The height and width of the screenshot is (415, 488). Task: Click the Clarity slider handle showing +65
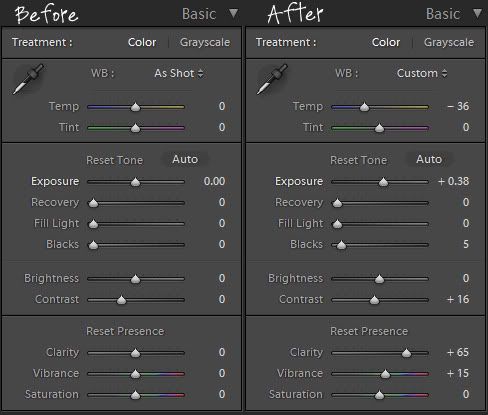(406, 353)
